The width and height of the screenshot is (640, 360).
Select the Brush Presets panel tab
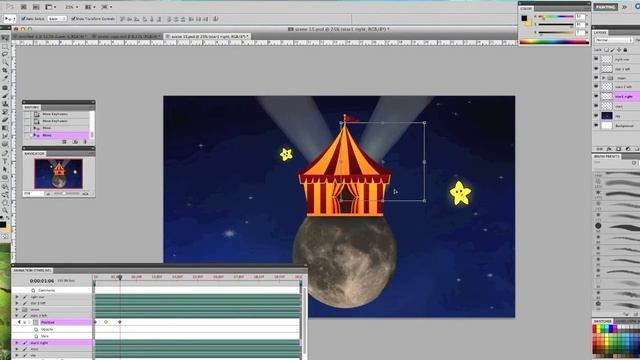point(607,156)
